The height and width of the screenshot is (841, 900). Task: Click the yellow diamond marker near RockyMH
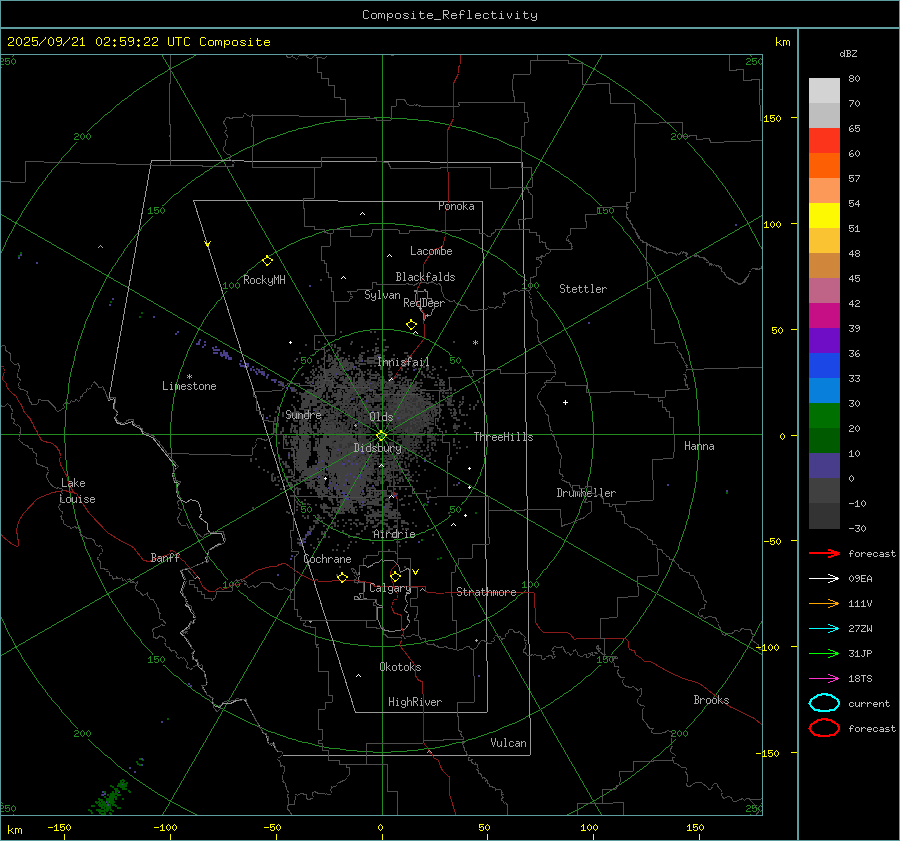267,260
